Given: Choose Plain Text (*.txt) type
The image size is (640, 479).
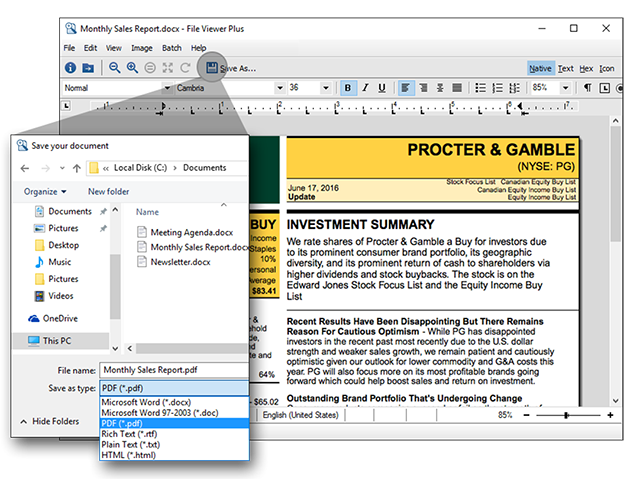Looking at the screenshot, I should pos(174,444).
